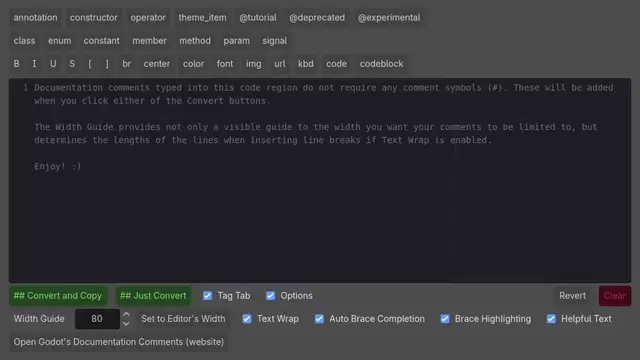Insert a br line break tag
Viewport: 640px width, 360px height.
click(127, 64)
